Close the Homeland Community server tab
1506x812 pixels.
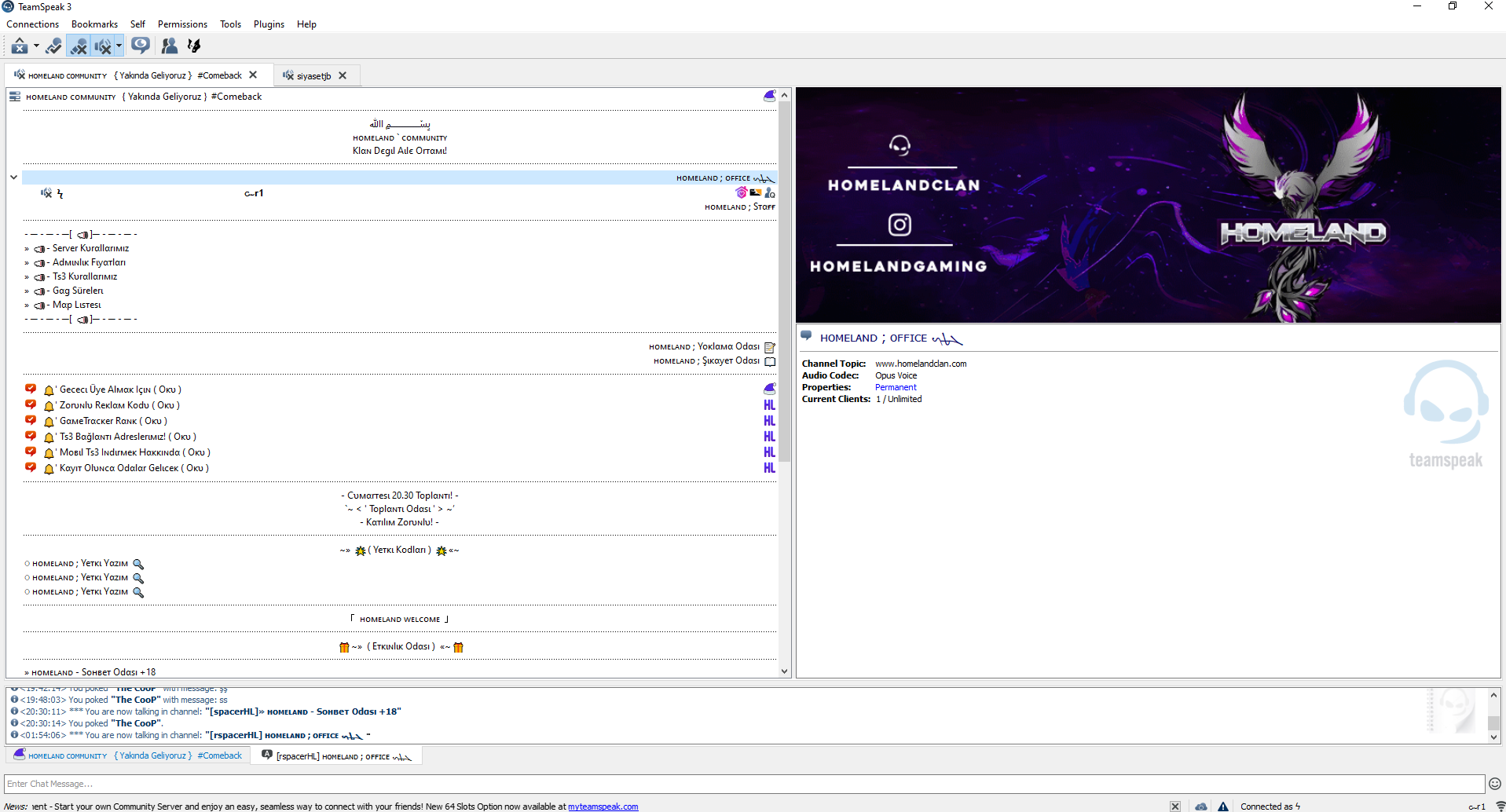point(253,75)
